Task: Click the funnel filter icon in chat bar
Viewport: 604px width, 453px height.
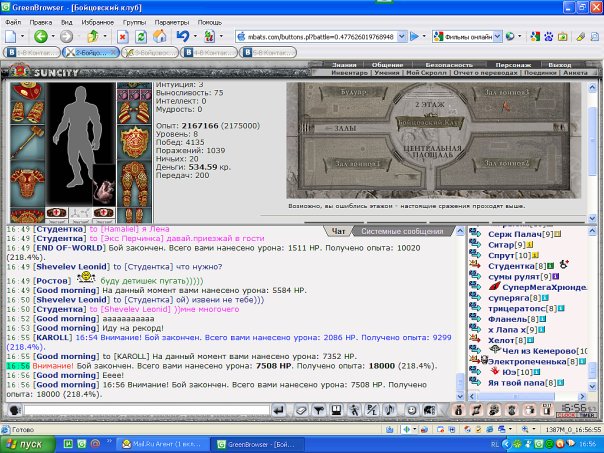Action: pyautogui.click(x=319, y=411)
